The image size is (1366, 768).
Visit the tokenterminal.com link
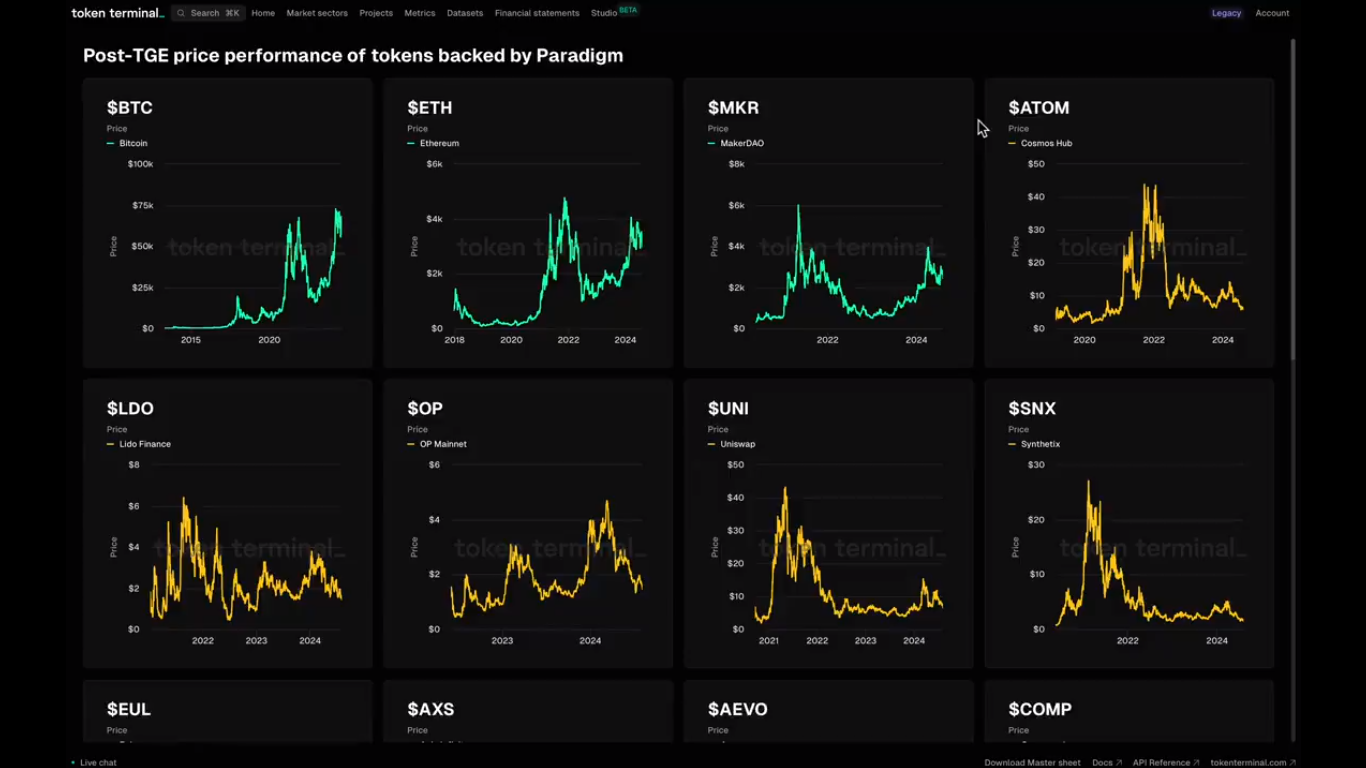pyautogui.click(x=1253, y=762)
